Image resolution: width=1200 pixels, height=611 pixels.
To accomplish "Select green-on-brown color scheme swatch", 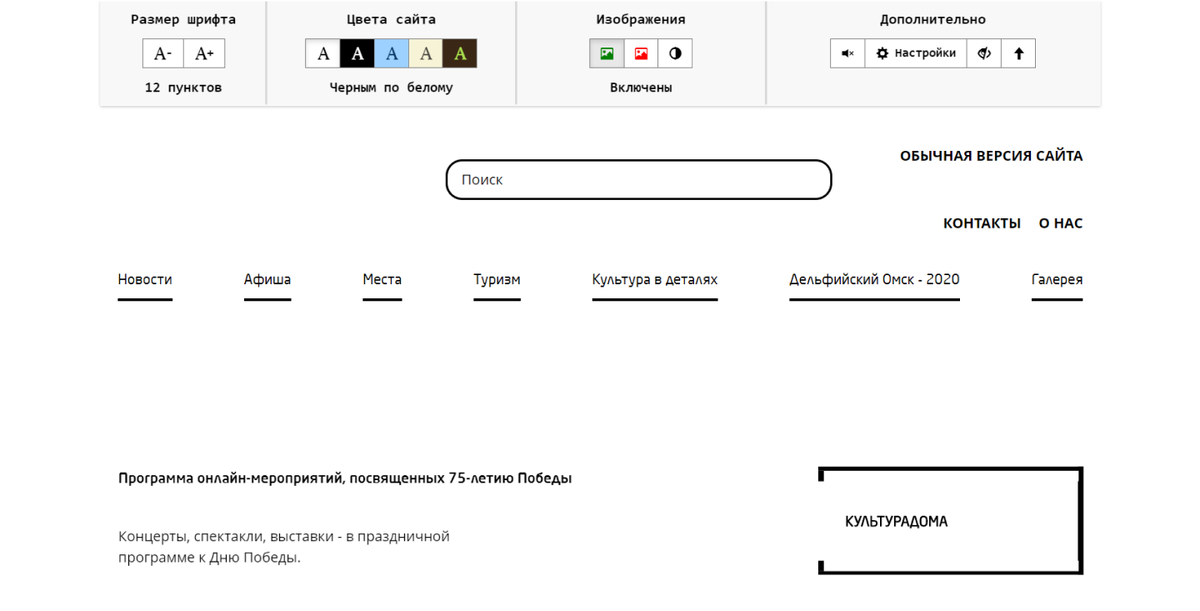I will pos(459,54).
